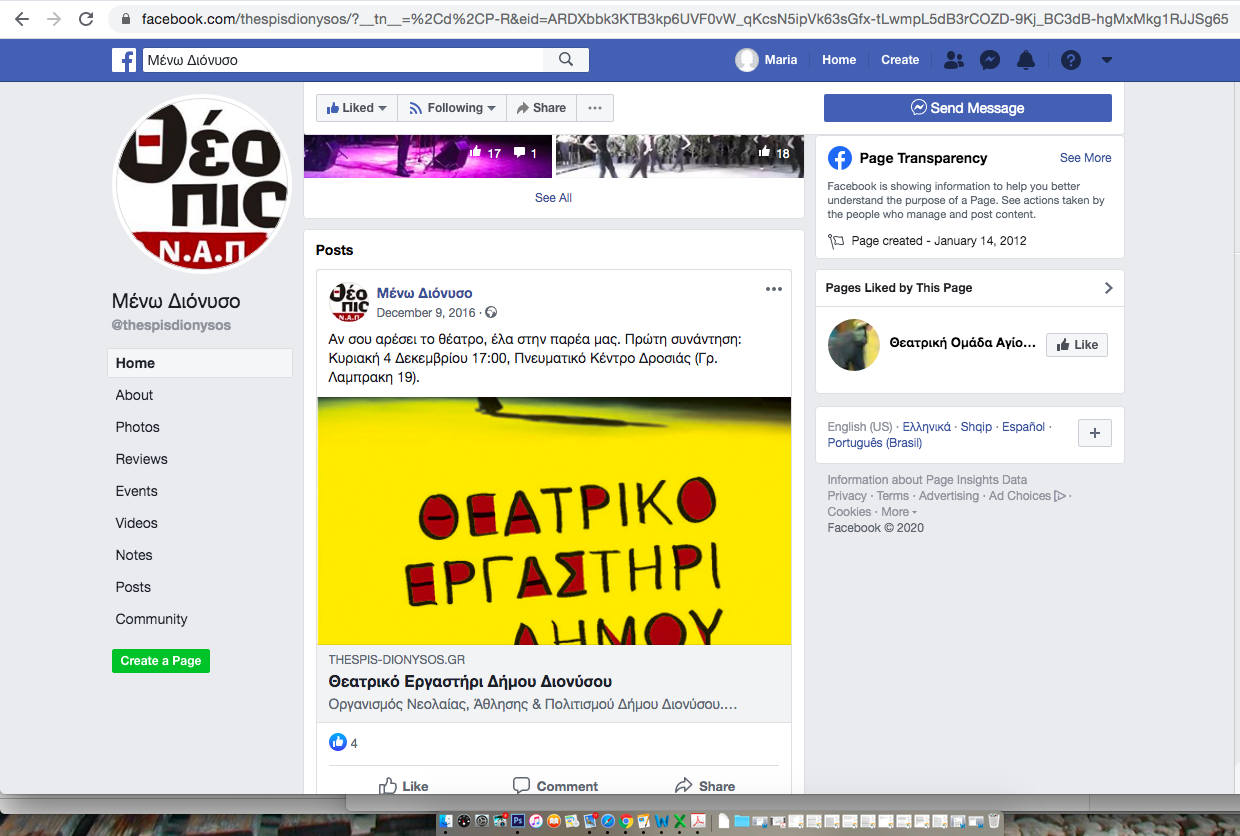Screen dimensions: 1240x836
Task: Click Create in the top bar
Action: click(900, 60)
